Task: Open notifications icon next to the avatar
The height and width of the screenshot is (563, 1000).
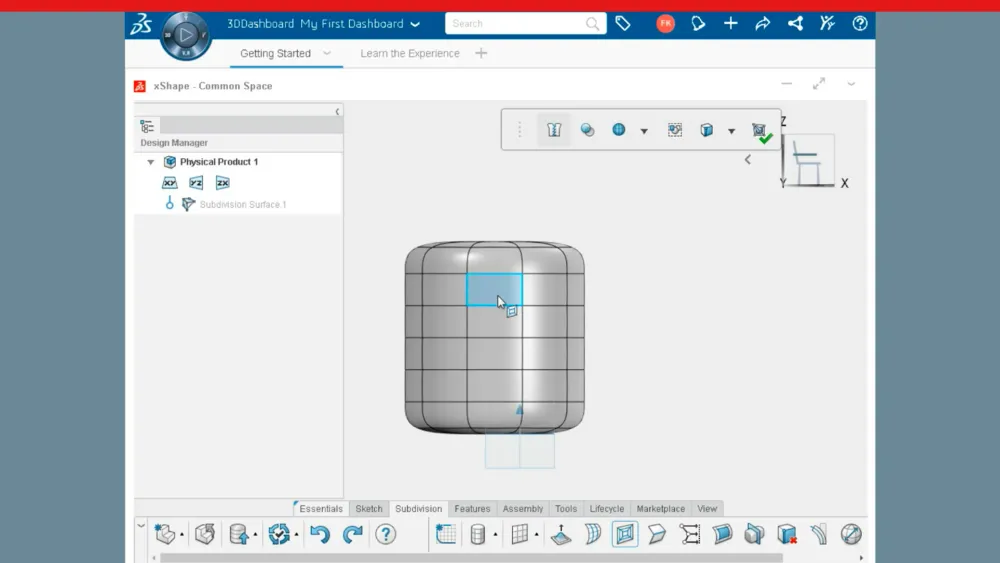Action: click(698, 24)
